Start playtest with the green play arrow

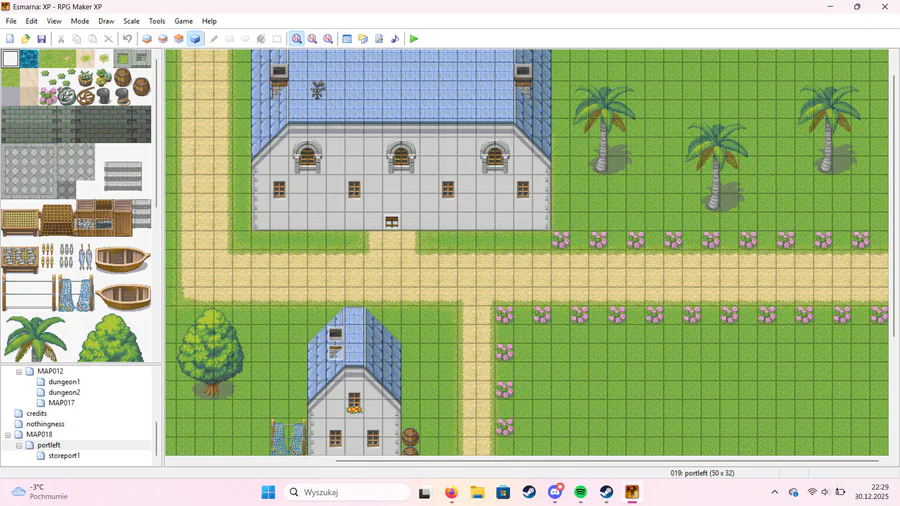tap(414, 39)
